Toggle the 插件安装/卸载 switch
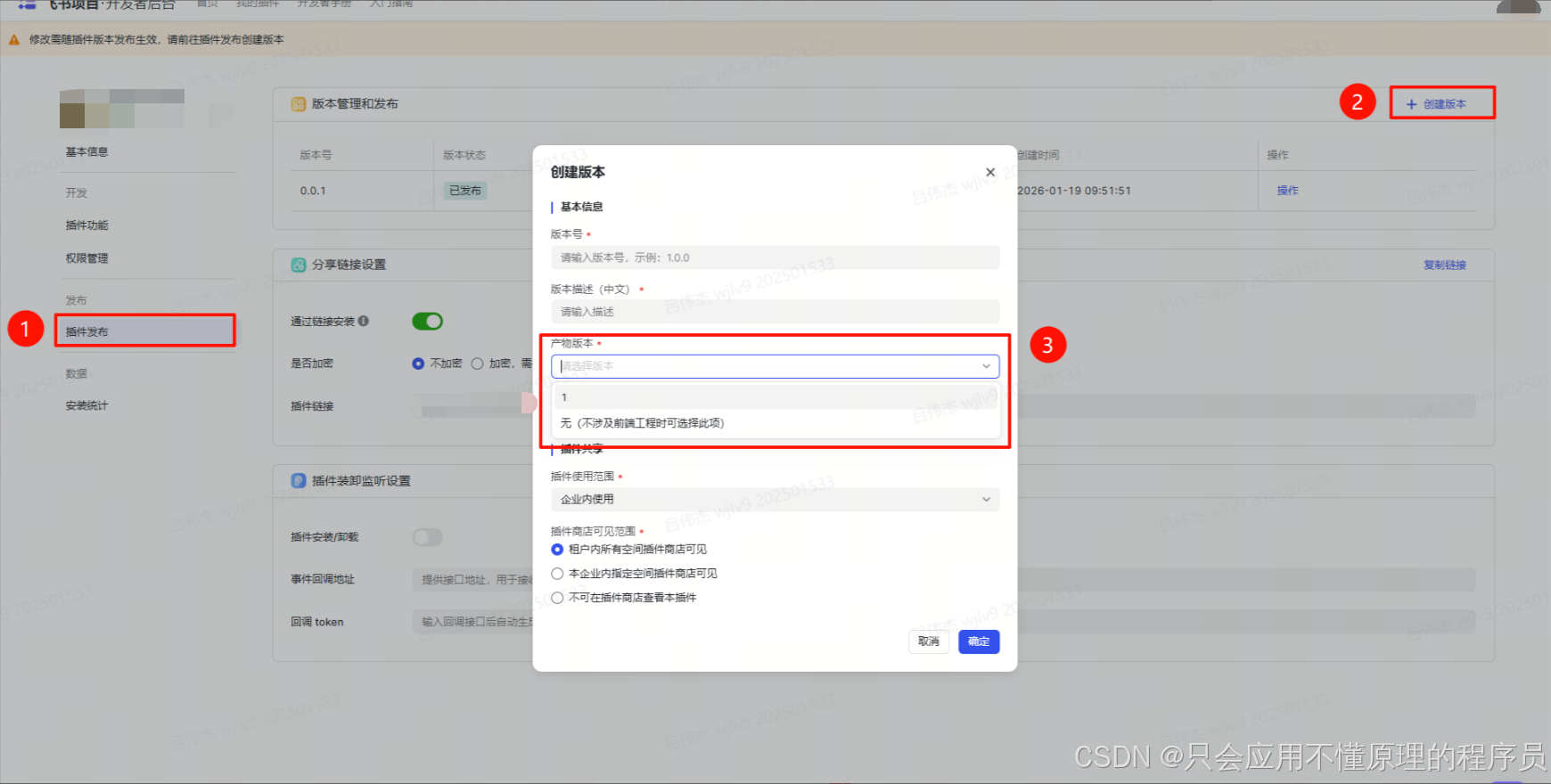 point(427,537)
